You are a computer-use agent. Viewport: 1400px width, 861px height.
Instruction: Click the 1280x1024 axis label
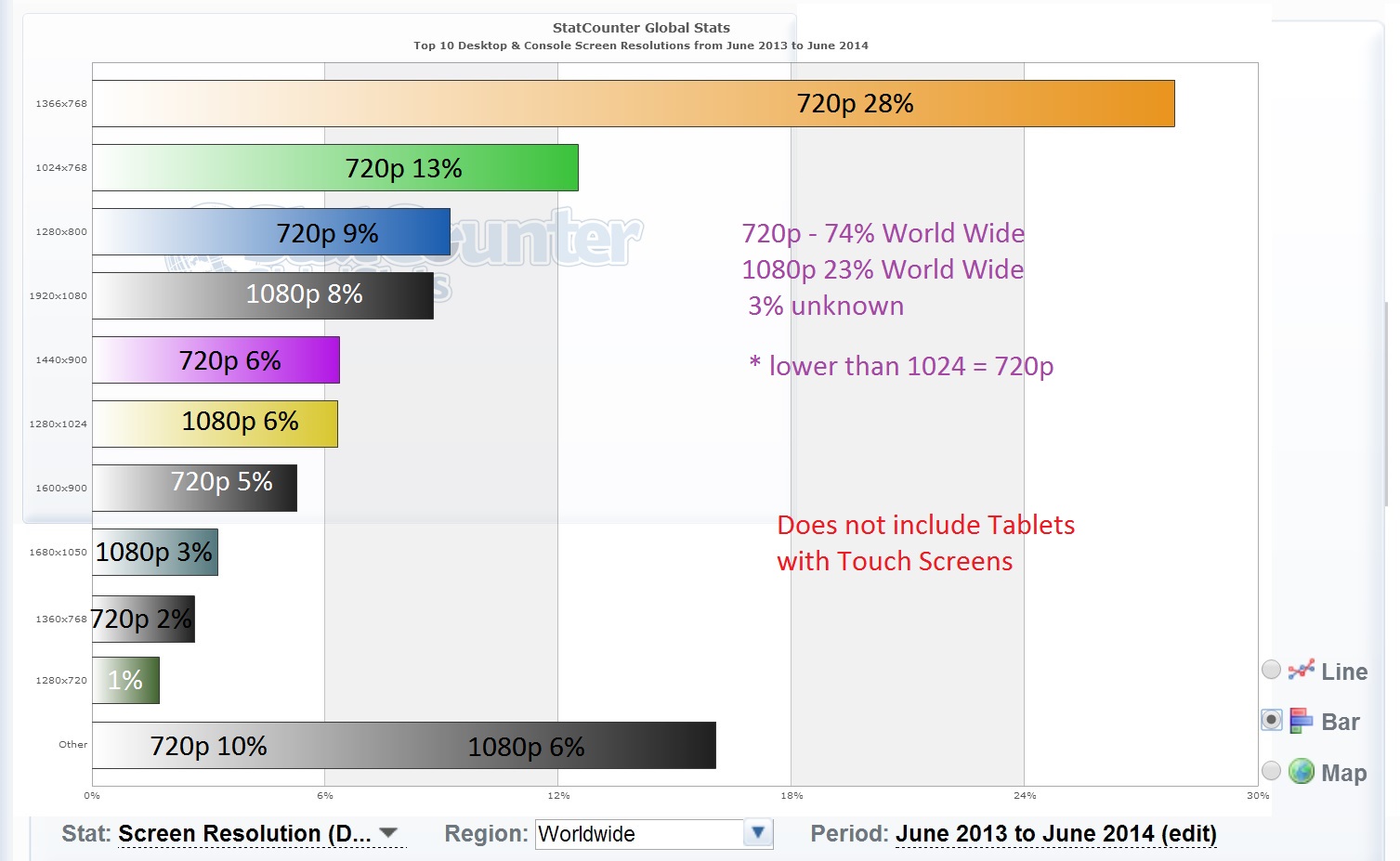coord(59,424)
